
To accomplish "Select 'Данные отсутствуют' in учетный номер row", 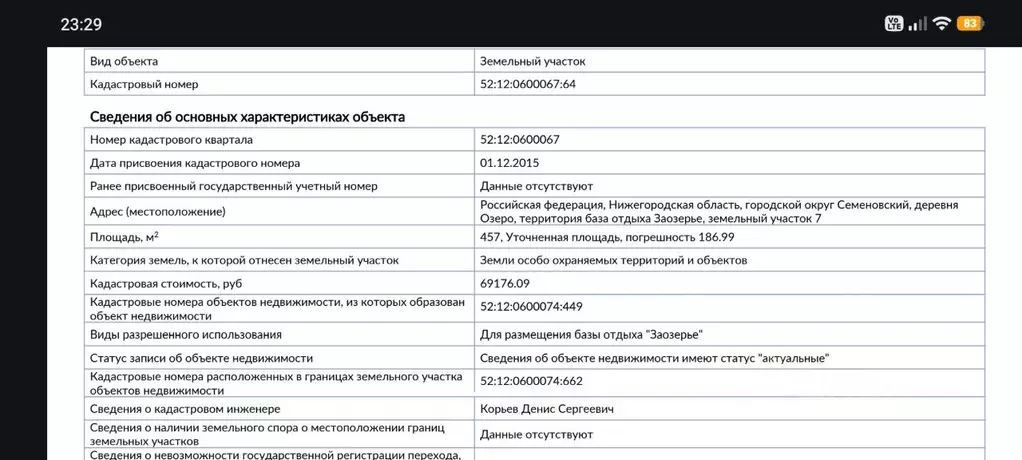I will (x=536, y=186).
